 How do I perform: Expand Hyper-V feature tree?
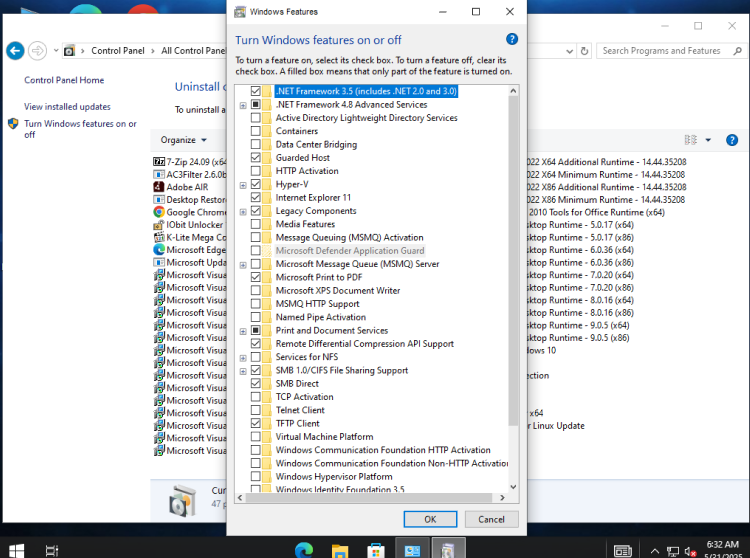243,185
